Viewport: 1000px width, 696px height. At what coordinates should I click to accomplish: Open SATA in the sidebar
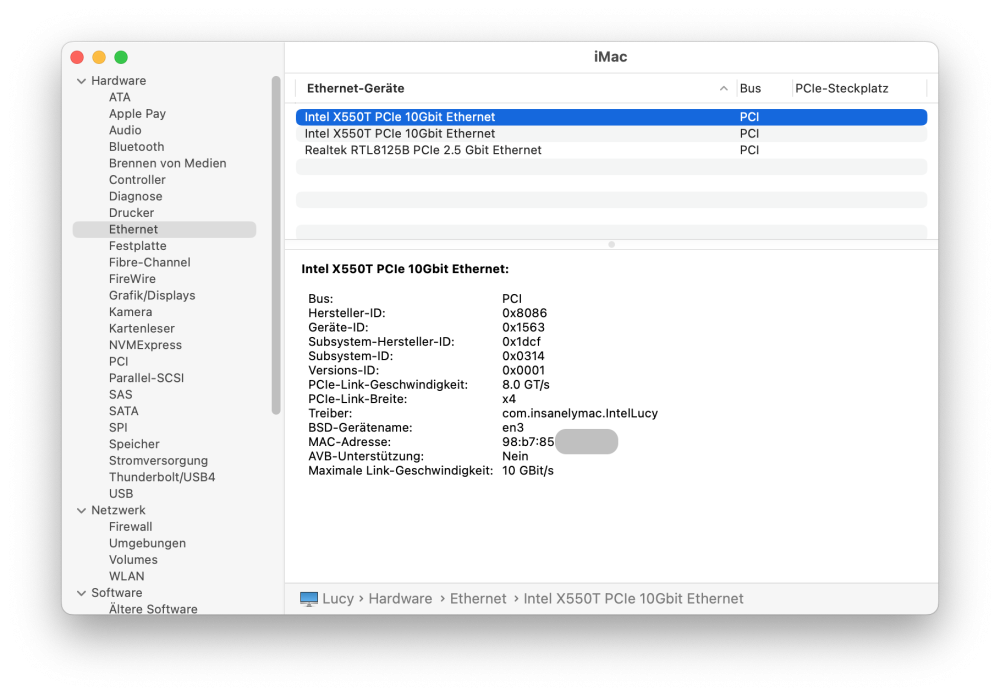(x=124, y=411)
